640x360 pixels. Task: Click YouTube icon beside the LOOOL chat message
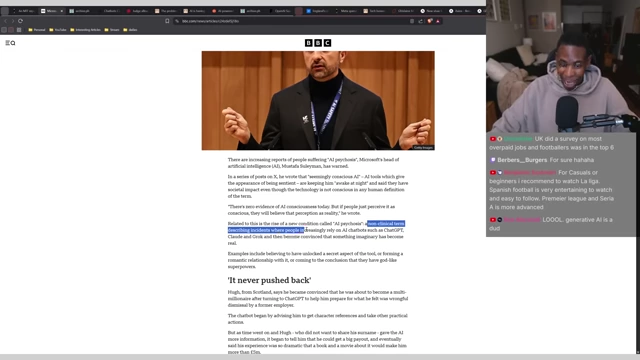(493, 220)
